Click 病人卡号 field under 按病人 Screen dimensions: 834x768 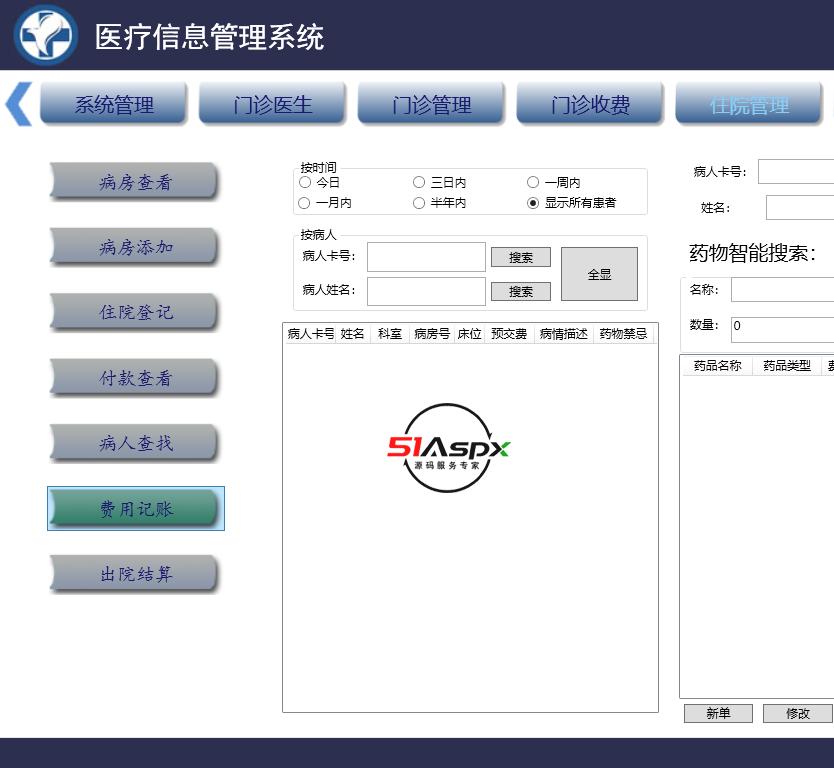[x=426, y=257]
